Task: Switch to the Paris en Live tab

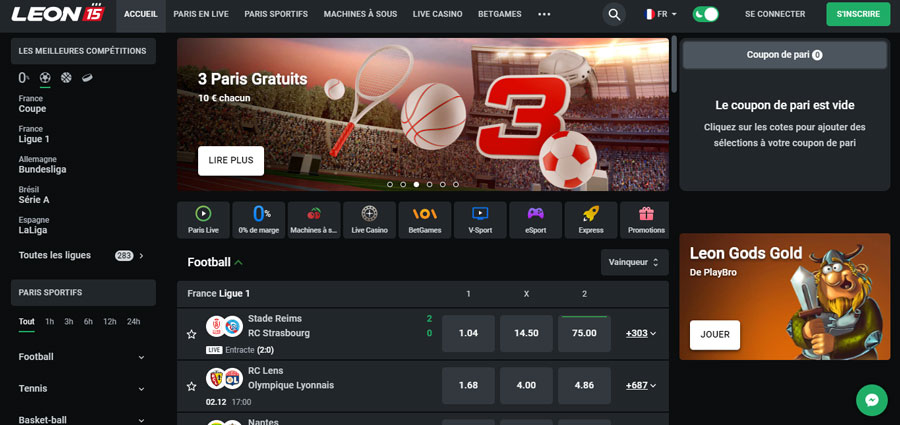Action: pos(201,14)
